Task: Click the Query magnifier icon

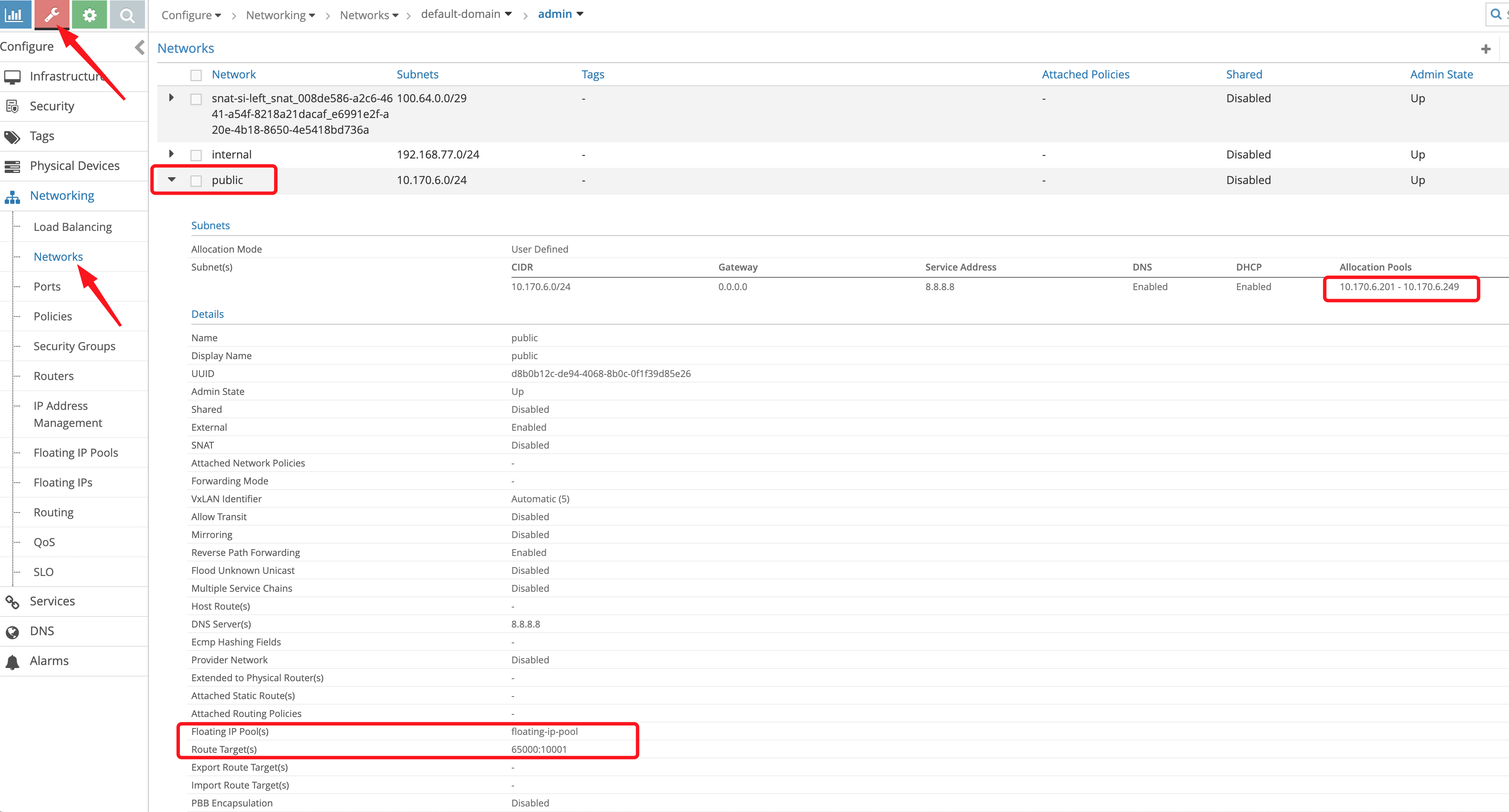Action: coord(127,14)
